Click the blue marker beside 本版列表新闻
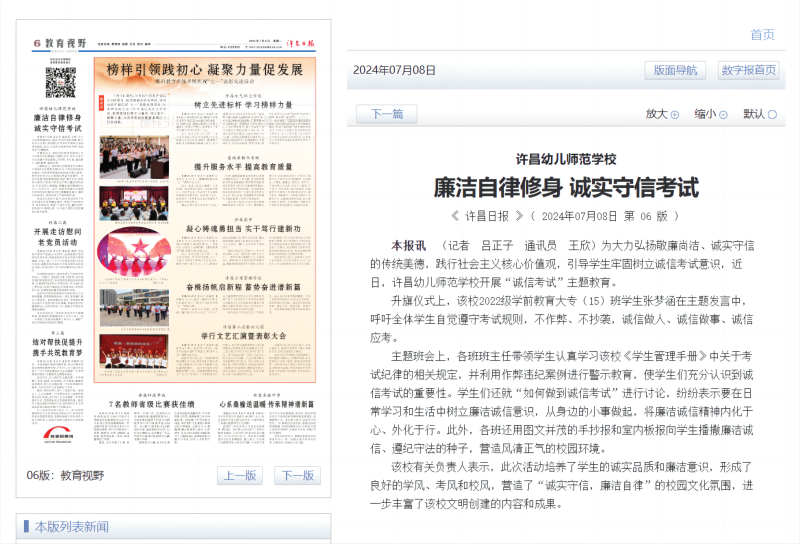The height and width of the screenshot is (544, 800). tap(27, 527)
